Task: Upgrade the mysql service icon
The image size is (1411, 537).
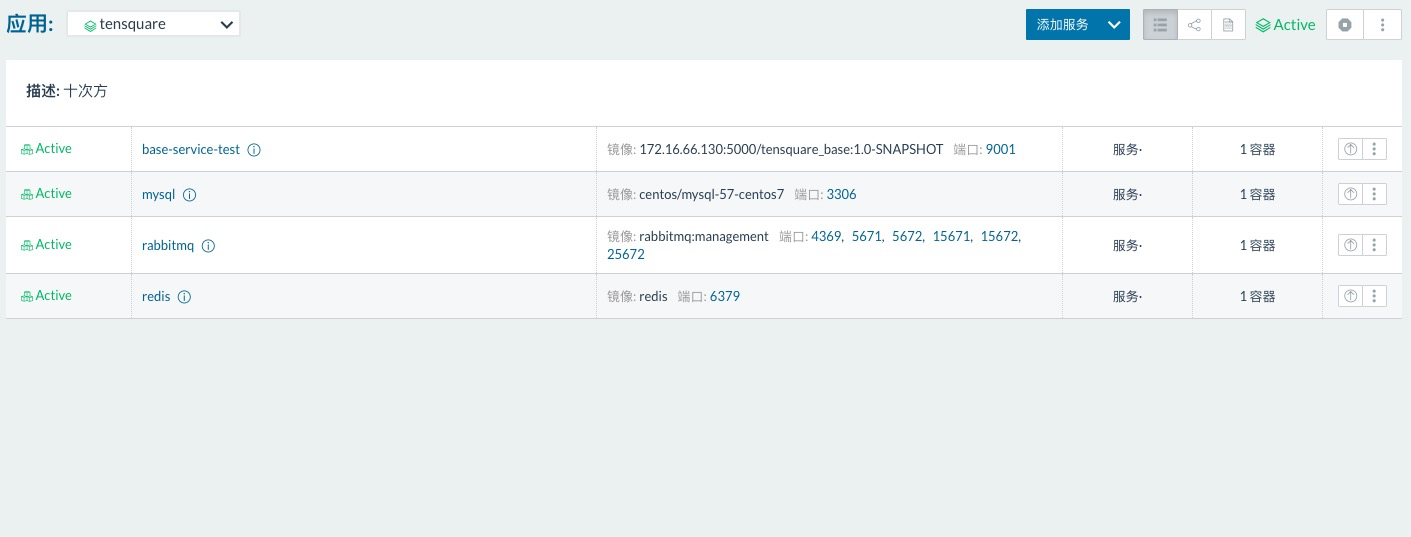Action: [1350, 194]
